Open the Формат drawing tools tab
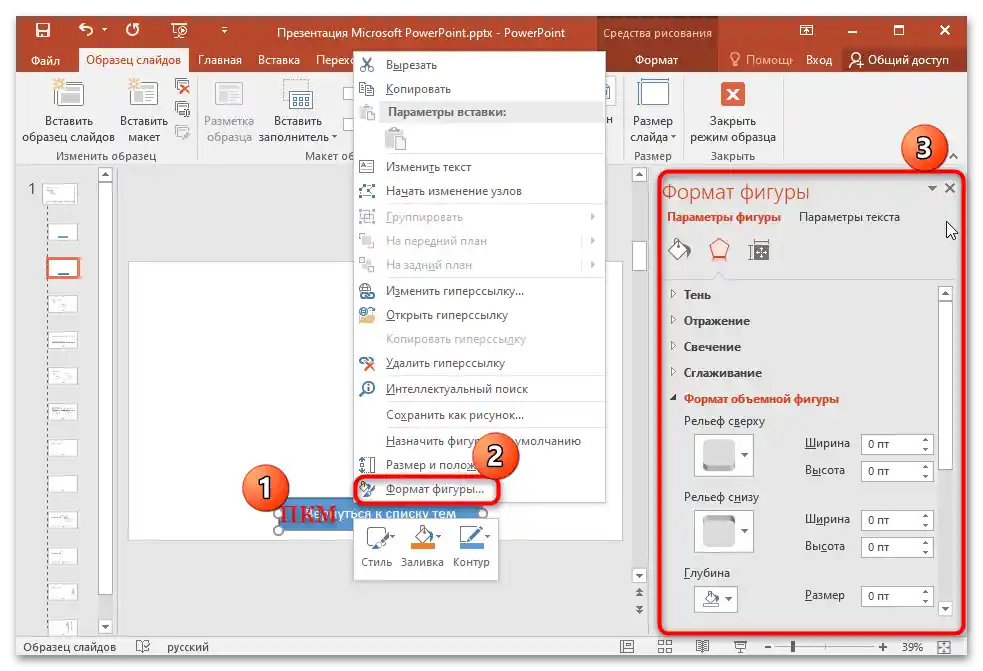The width and height of the screenshot is (983, 671). pyautogui.click(x=656, y=60)
